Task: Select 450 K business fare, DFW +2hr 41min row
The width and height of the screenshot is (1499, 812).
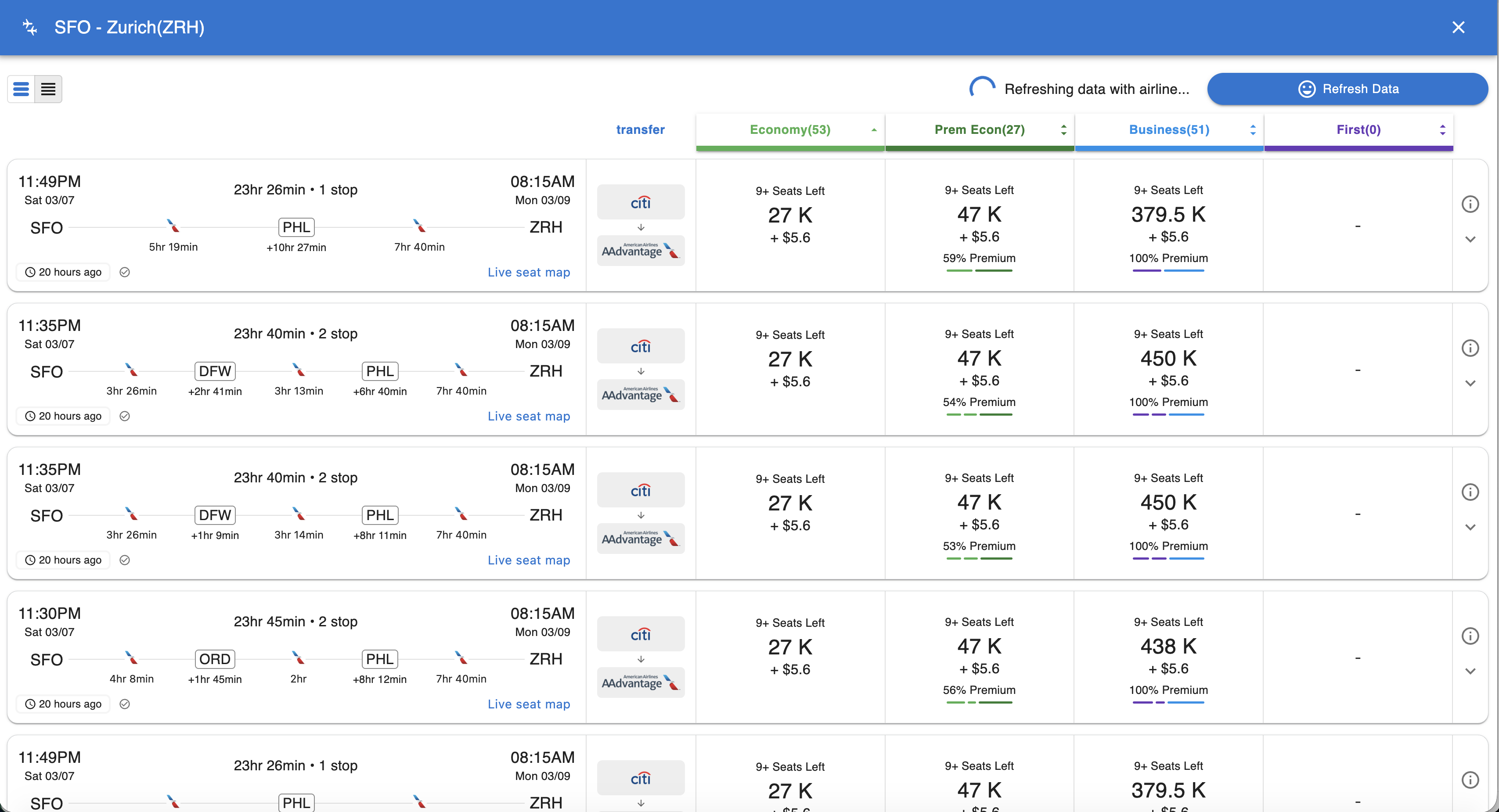Action: pyautogui.click(x=1168, y=359)
